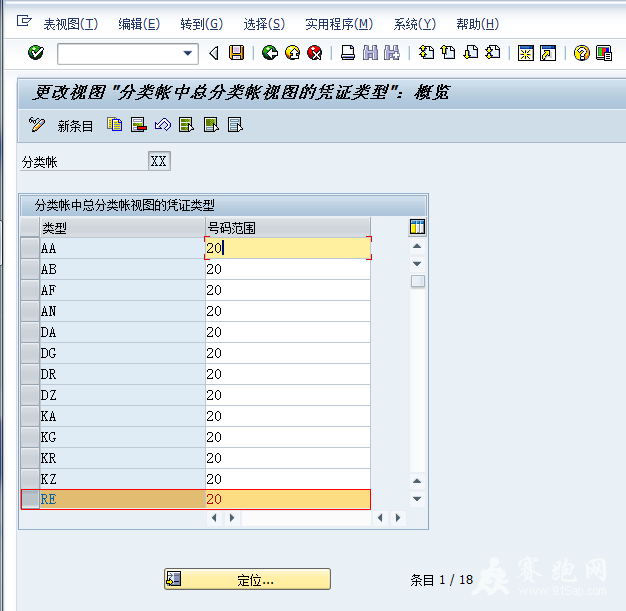626x611 pixels.
Task: Open the window menu icon at top-left
Action: coord(24,21)
